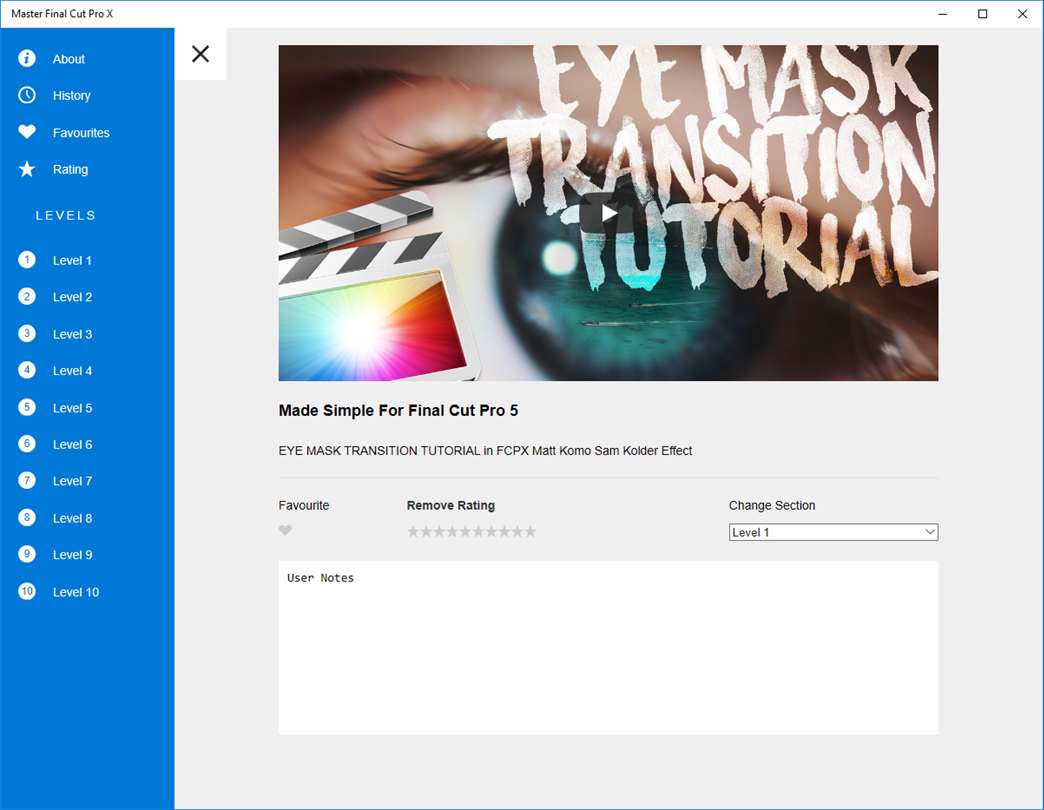Click the video title Made Simple For Final Cut Pro 5
The width and height of the screenshot is (1044, 810).
coord(398,411)
